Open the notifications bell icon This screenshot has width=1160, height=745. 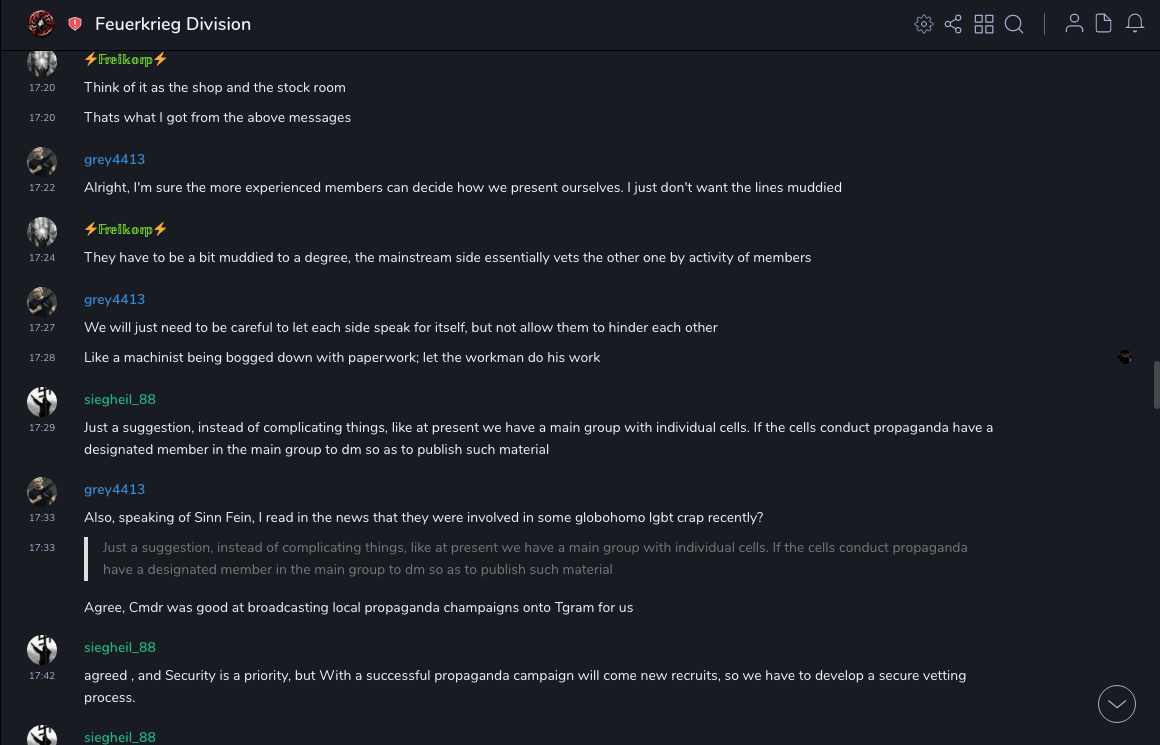pos(1135,24)
